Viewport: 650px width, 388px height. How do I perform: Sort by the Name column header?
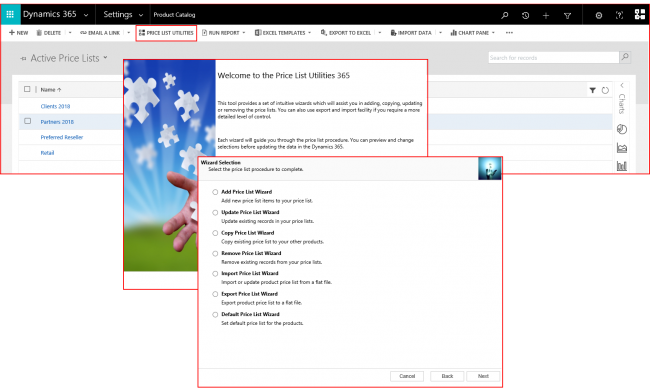(51, 90)
